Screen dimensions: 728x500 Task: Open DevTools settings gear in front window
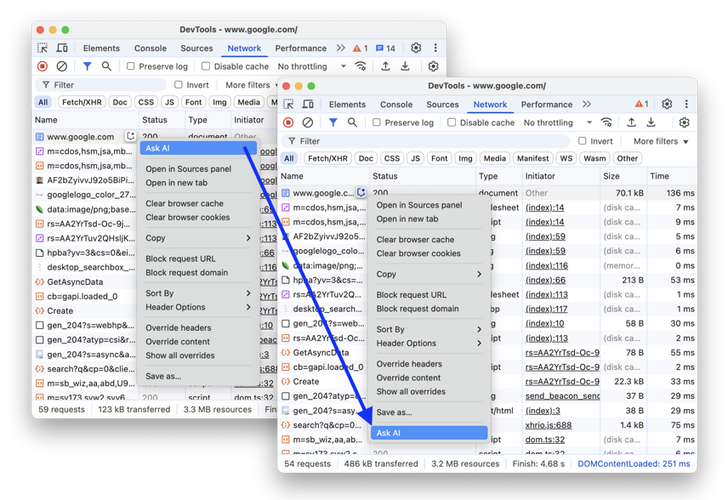click(x=667, y=104)
